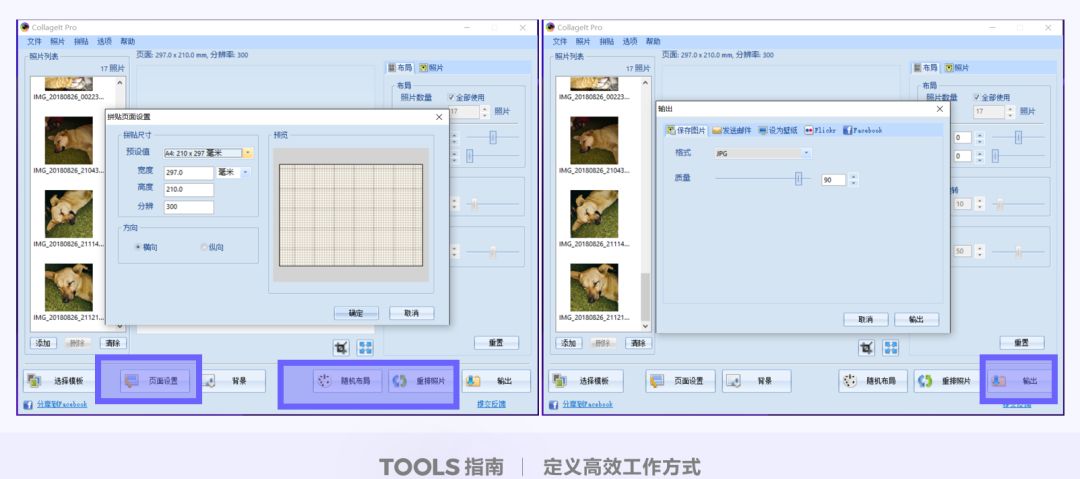Open 提交反馈 link in window with 拼贴页面设置 dialog
1080x479 pixels.
pyautogui.click(x=491, y=405)
